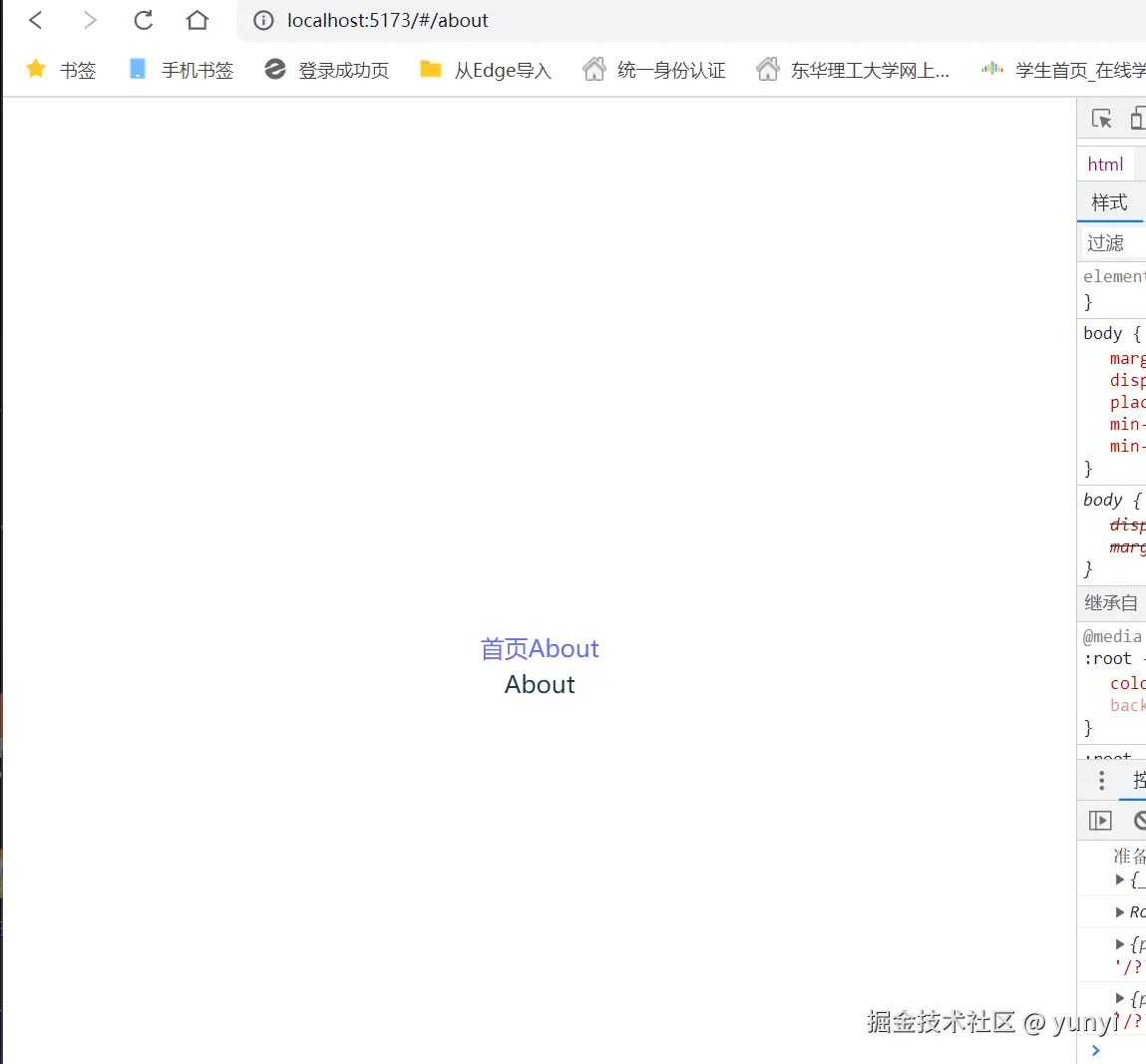Viewport: 1146px width, 1064px height.
Task: Switch to the 样式 styles tab
Action: coord(1109,202)
